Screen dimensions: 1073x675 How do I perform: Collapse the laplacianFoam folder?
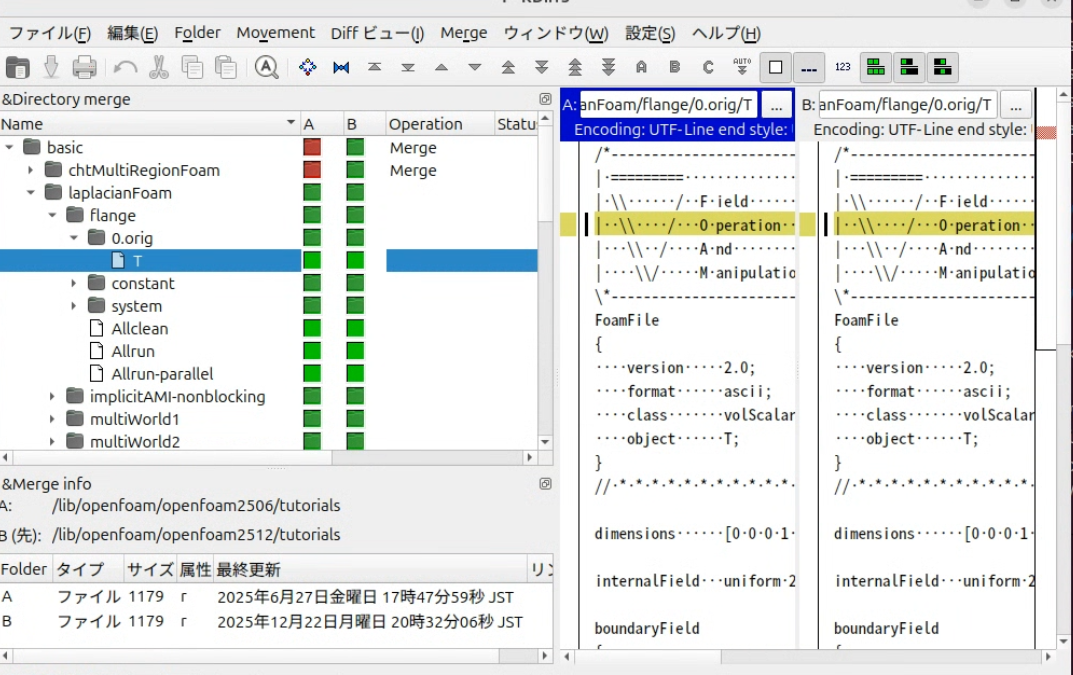click(x=31, y=193)
